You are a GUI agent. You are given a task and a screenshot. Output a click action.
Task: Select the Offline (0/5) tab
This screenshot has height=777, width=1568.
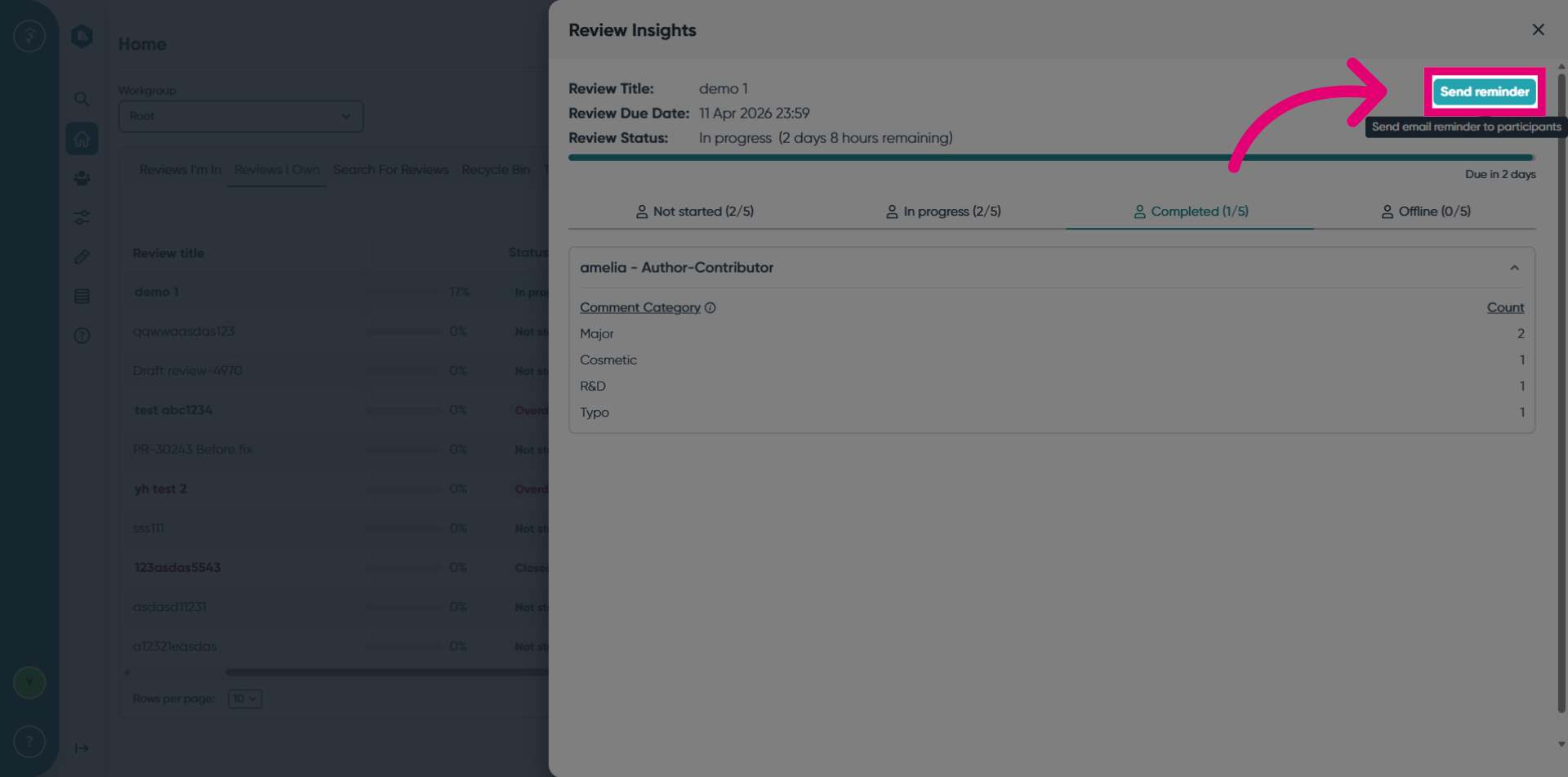point(1426,212)
